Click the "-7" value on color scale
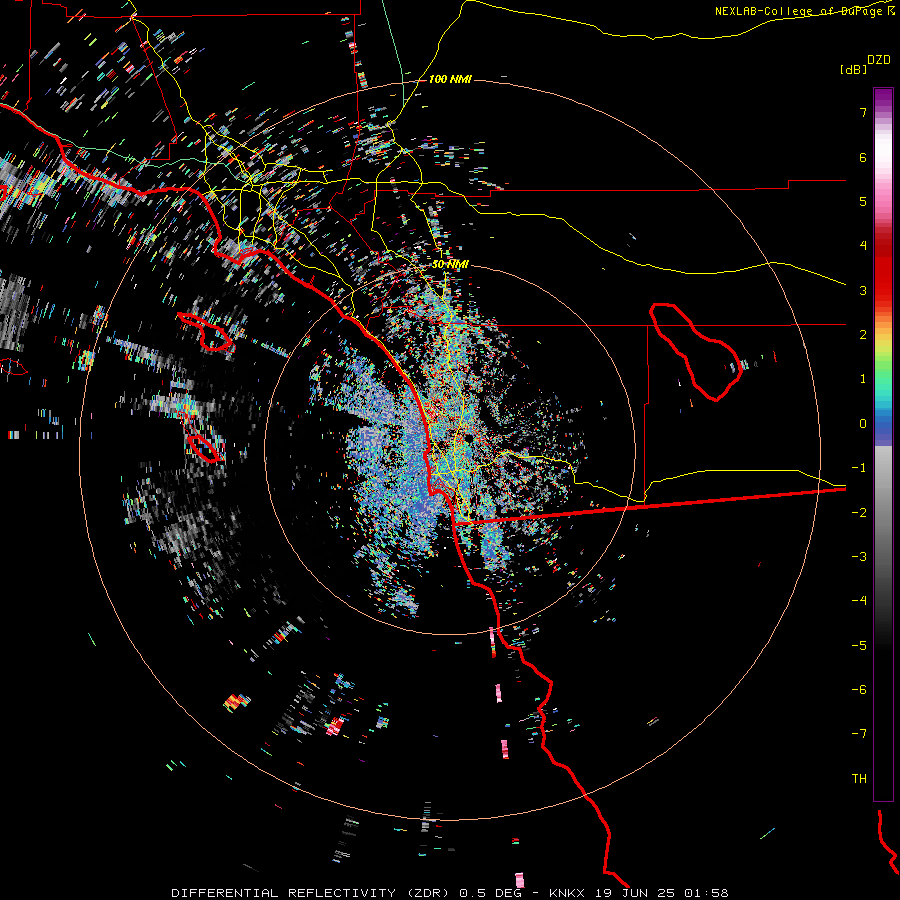The width and height of the screenshot is (900, 900). click(859, 734)
